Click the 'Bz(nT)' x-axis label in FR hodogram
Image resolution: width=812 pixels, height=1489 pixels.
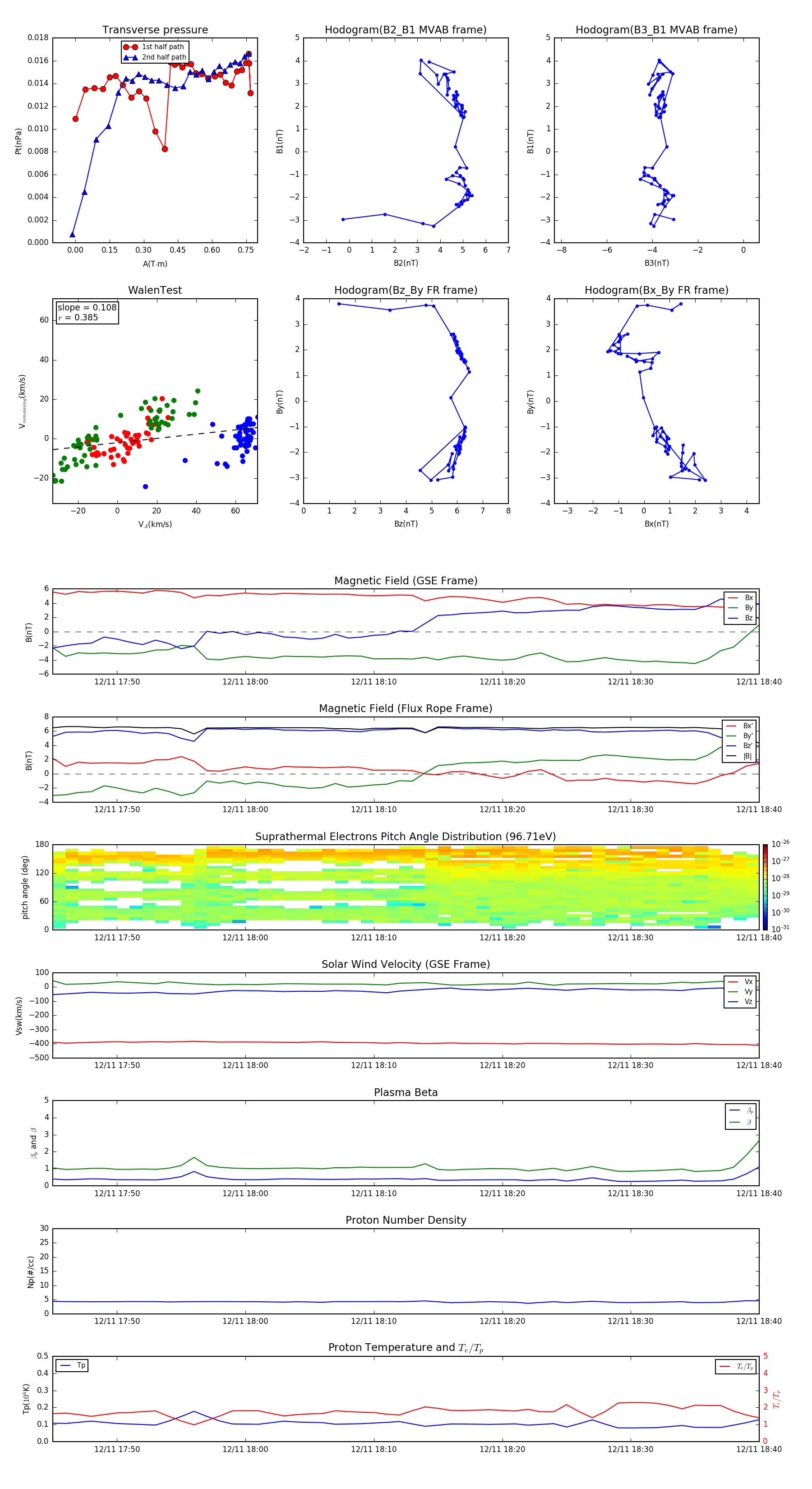click(x=406, y=524)
